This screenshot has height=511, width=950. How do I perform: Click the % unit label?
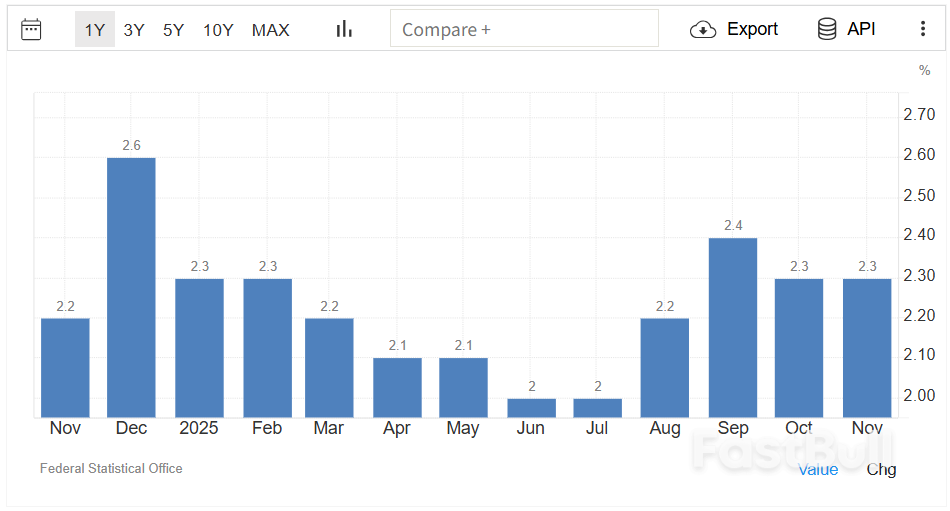point(924,70)
